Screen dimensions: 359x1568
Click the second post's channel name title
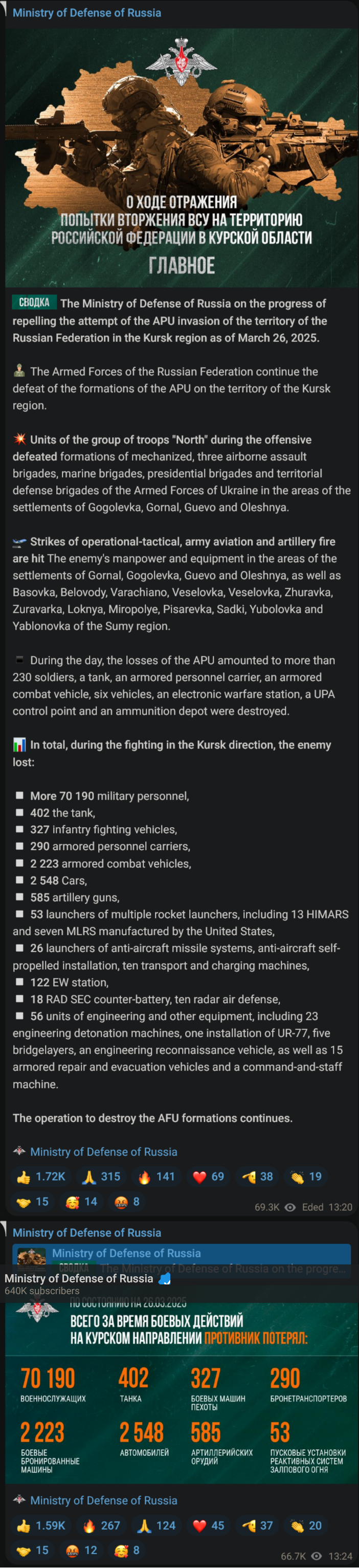point(86,1233)
